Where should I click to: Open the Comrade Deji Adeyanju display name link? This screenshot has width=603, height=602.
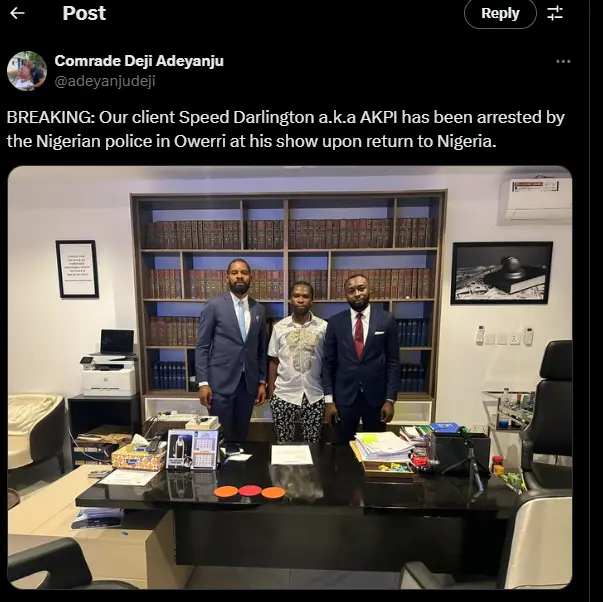click(139, 61)
